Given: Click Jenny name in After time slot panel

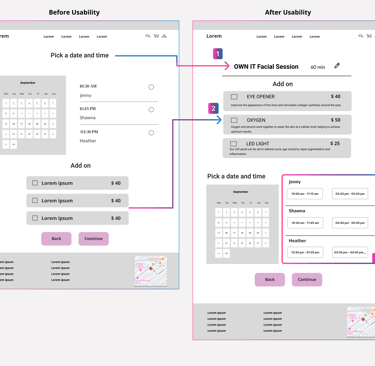Looking at the screenshot, I should pyautogui.click(x=295, y=182).
